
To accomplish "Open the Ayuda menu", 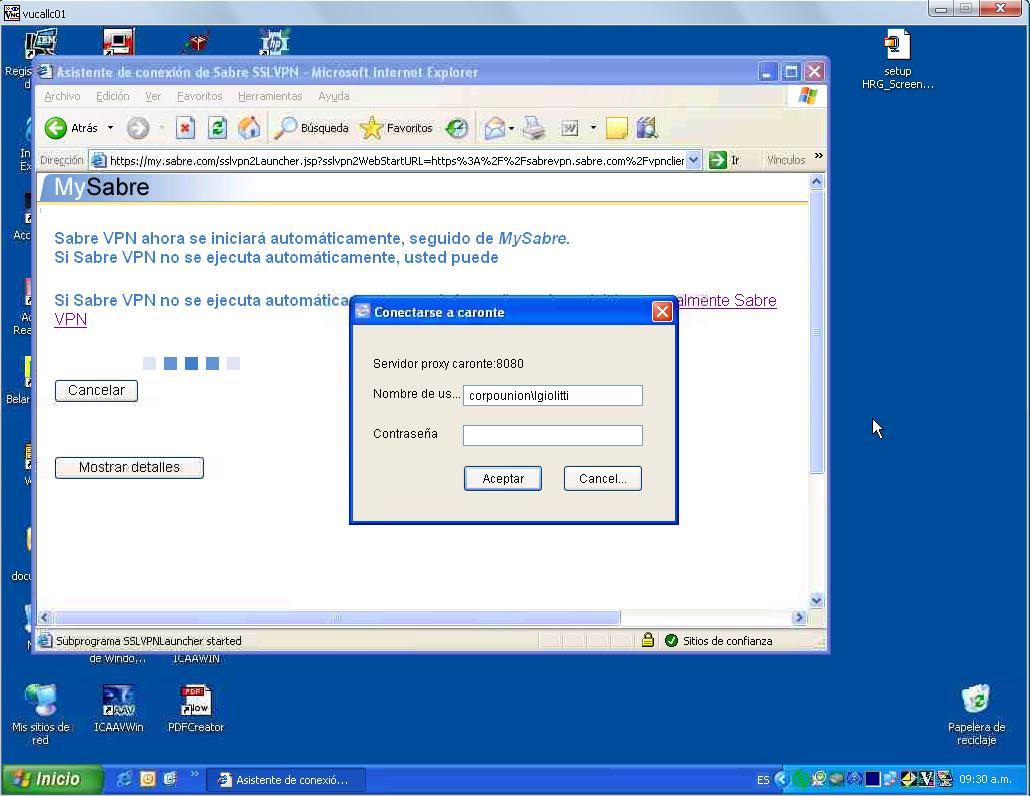I will [334, 97].
